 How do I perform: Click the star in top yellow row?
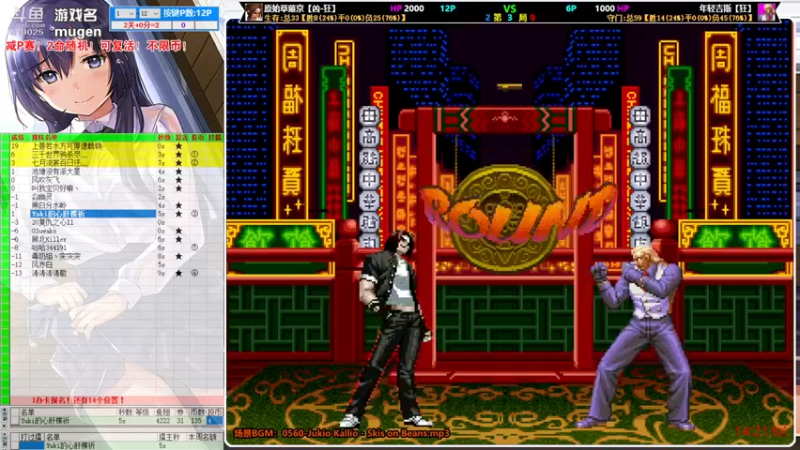(x=179, y=146)
